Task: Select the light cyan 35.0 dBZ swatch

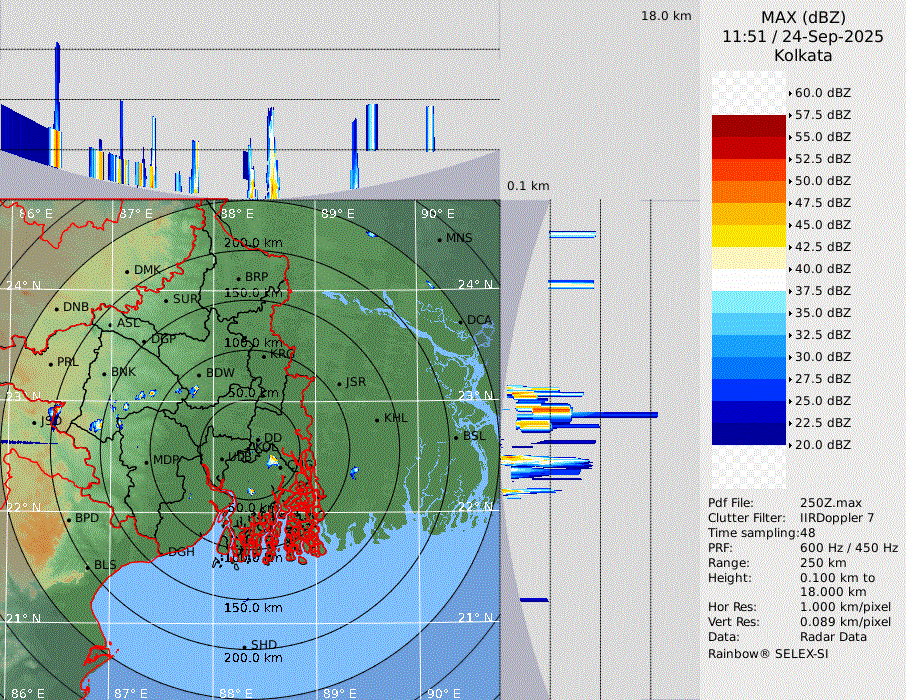Action: tap(748, 302)
